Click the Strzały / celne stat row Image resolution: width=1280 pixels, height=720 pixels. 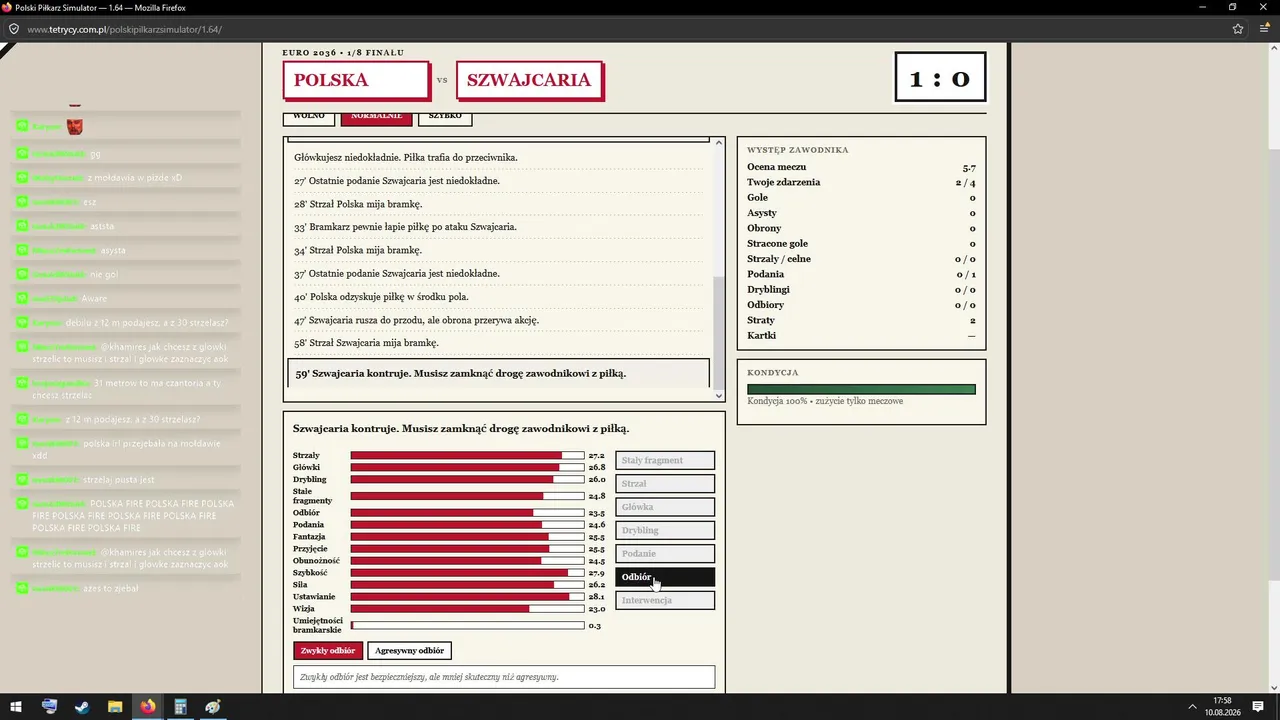[x=861, y=259]
